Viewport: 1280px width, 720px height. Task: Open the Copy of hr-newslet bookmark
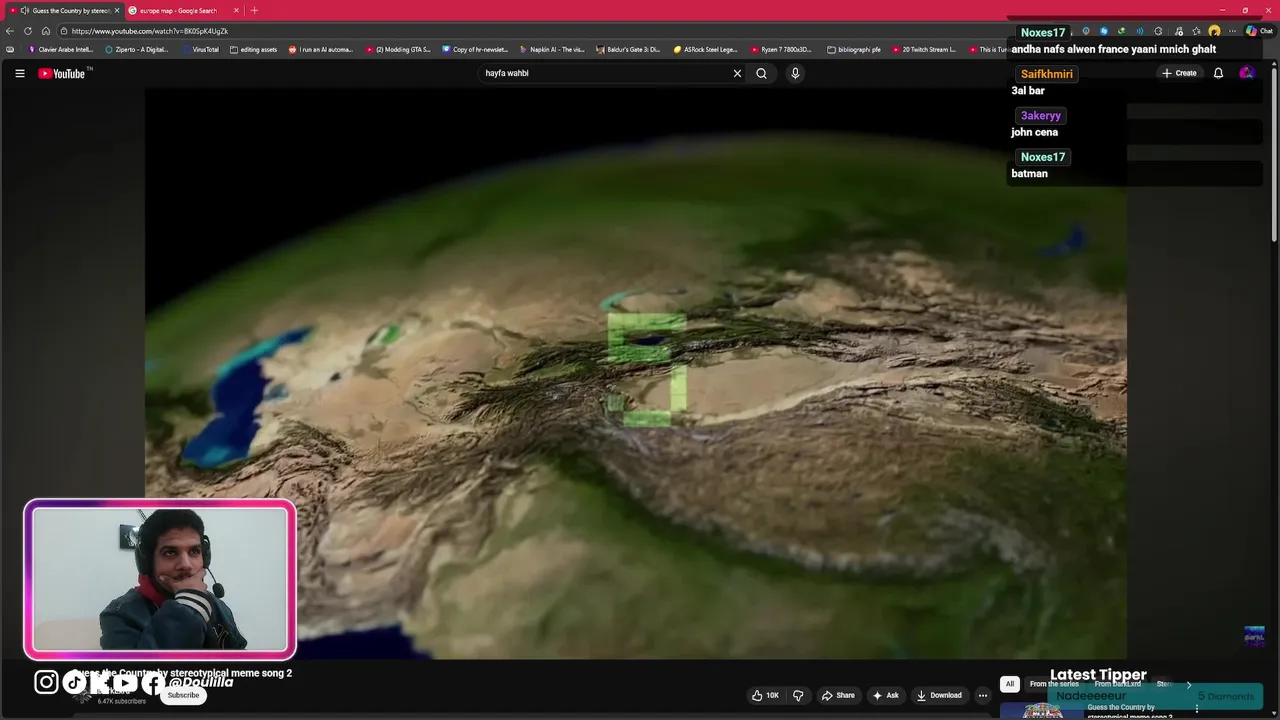point(475,49)
